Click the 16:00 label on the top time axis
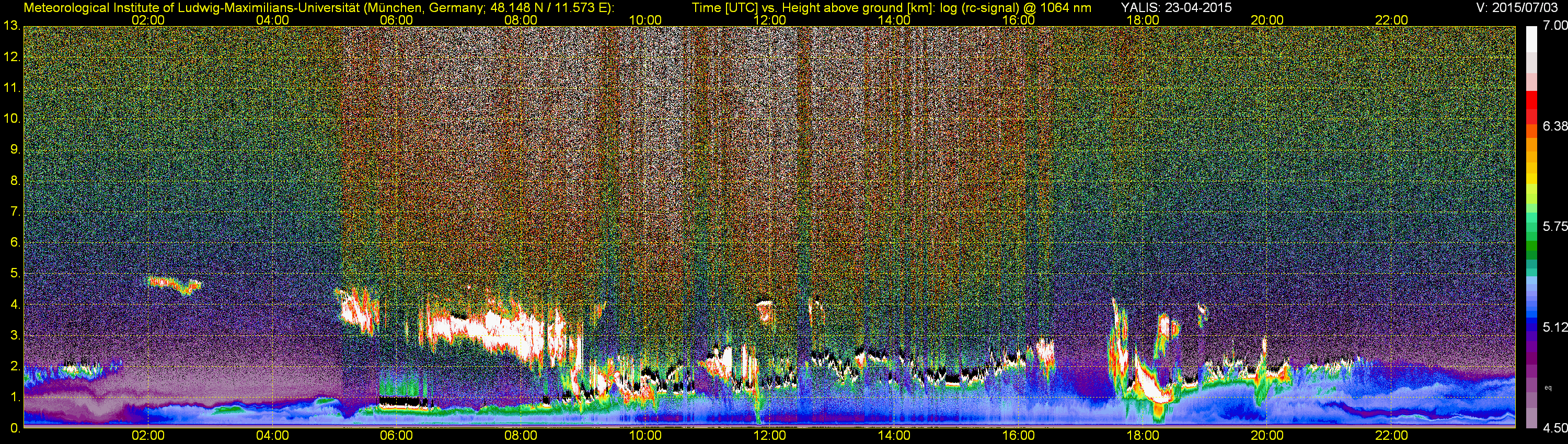This screenshot has width=1568, height=444. pos(1018,20)
